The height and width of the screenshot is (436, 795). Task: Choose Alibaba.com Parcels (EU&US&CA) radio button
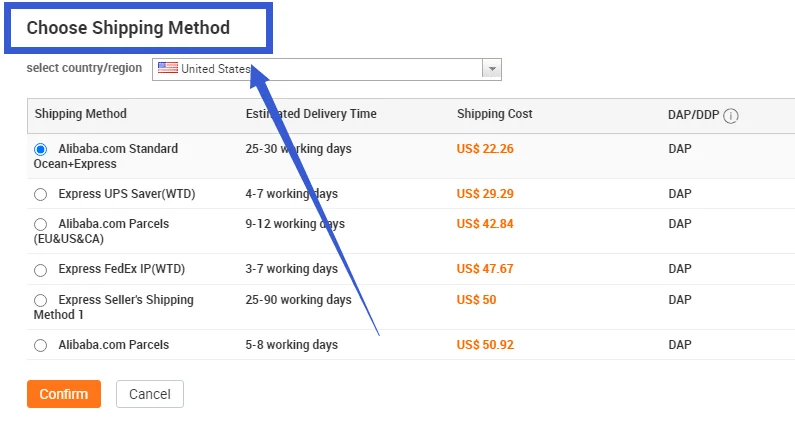(41, 224)
